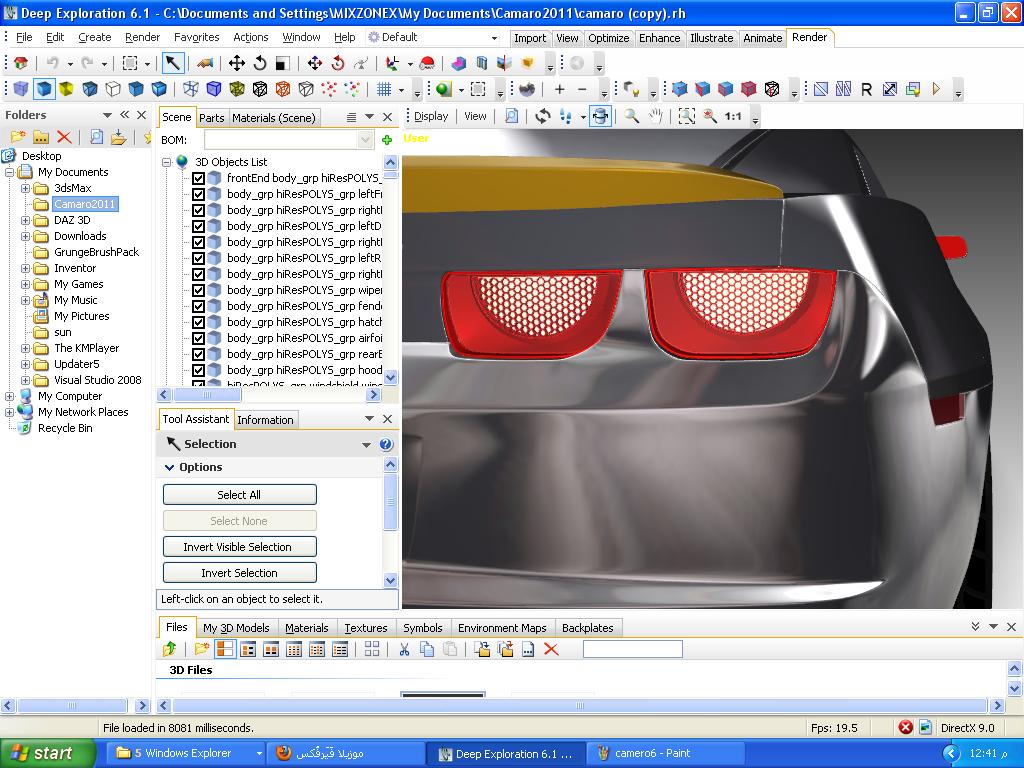Click the Invert Selection button

coord(239,573)
